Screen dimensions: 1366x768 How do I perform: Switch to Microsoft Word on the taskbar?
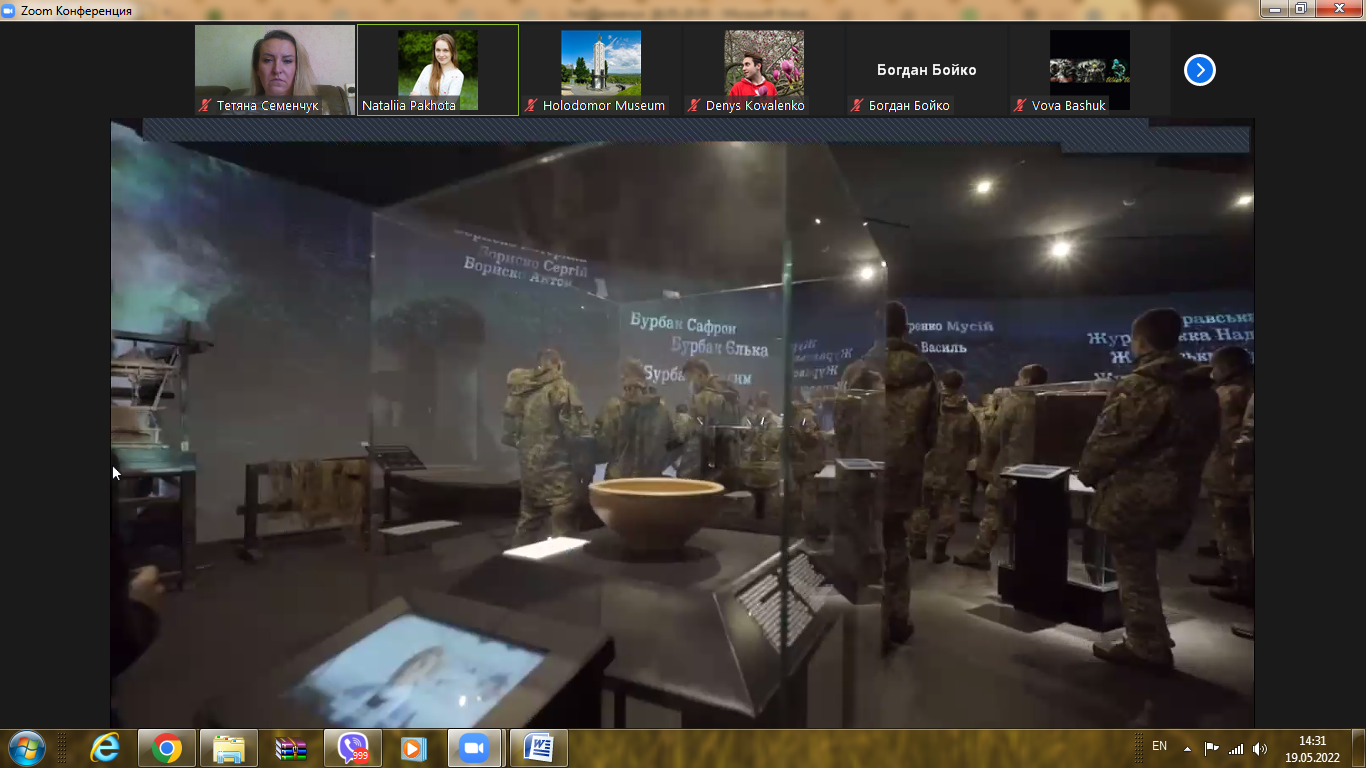pyautogui.click(x=538, y=748)
